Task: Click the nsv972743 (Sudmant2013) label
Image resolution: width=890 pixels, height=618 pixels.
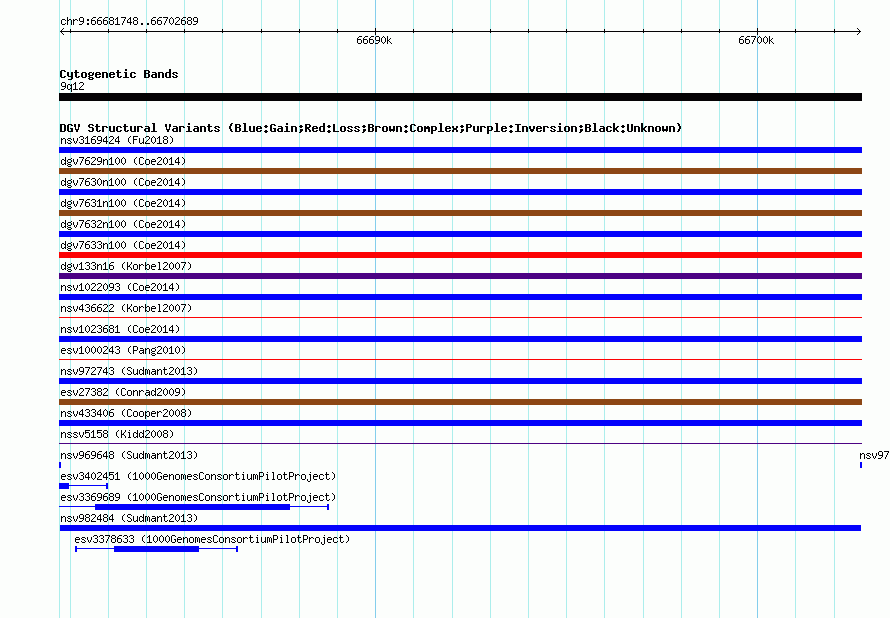Action: pos(129,371)
